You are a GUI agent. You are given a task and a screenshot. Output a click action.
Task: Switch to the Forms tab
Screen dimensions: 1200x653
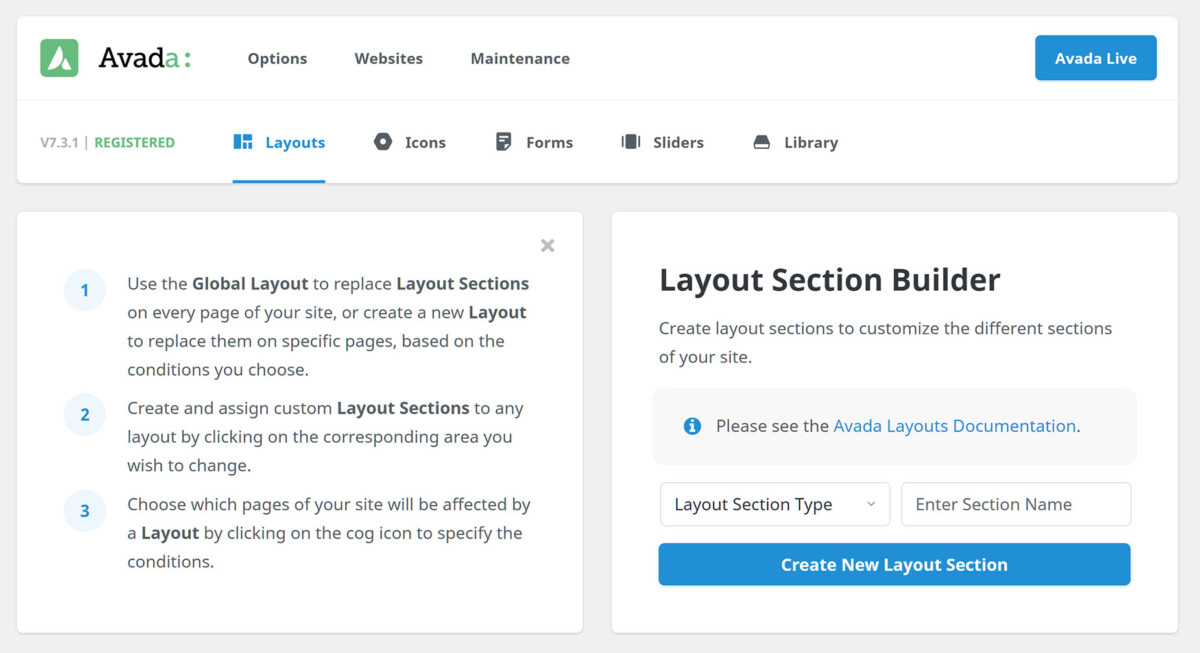(547, 142)
